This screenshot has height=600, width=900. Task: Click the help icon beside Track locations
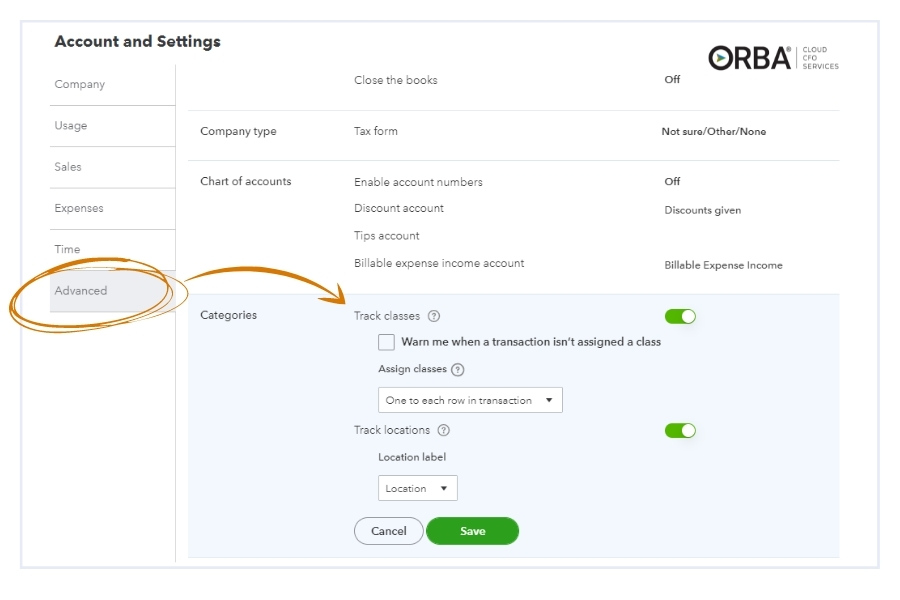coord(444,430)
